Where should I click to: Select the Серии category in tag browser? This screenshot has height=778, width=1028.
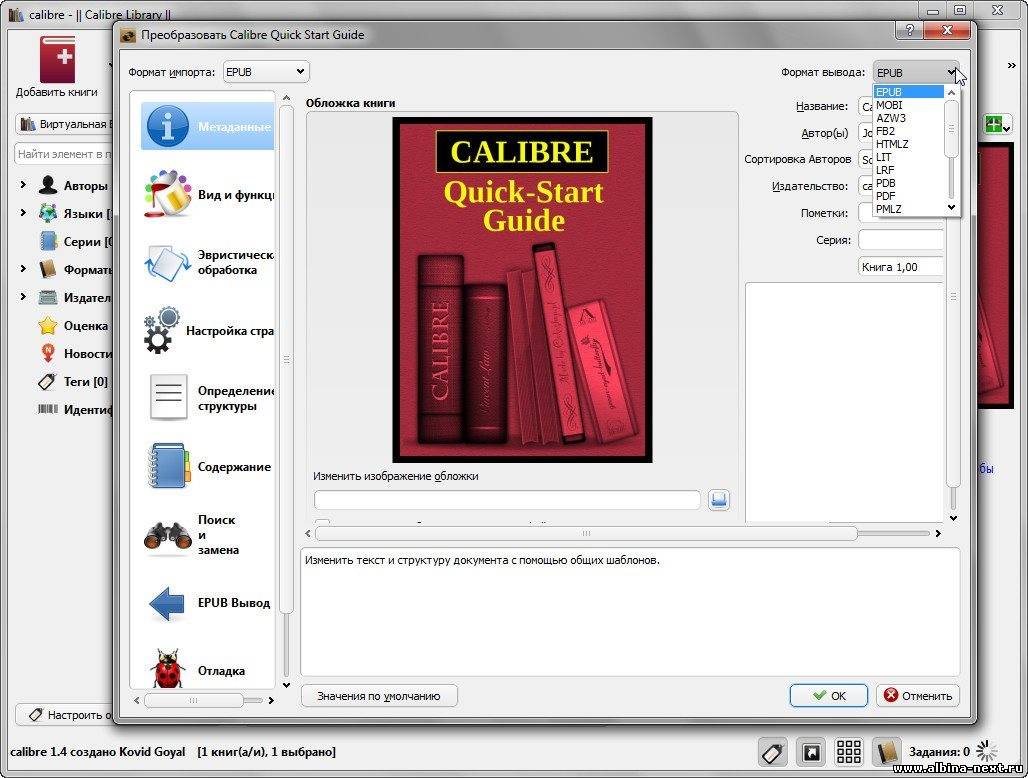click(x=75, y=241)
